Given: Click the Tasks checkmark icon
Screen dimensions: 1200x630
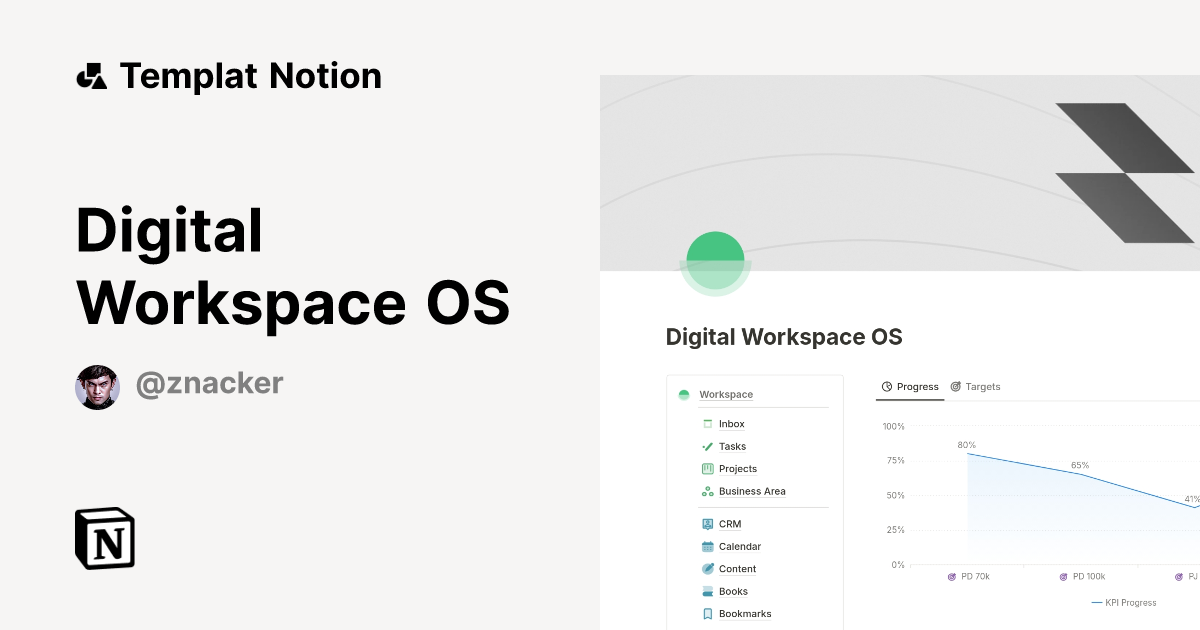Looking at the screenshot, I should (x=707, y=446).
